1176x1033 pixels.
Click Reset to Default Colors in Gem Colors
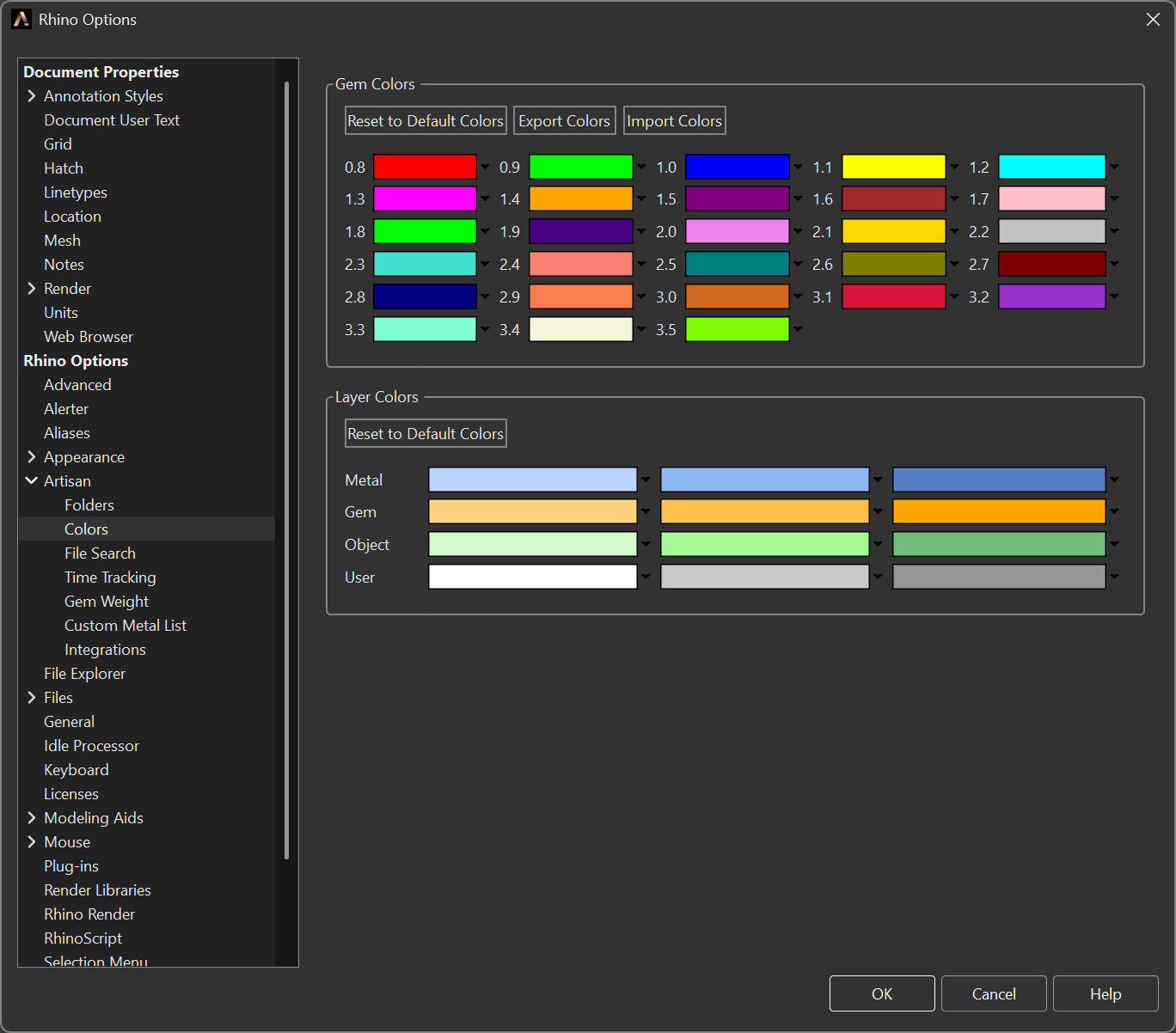(426, 120)
